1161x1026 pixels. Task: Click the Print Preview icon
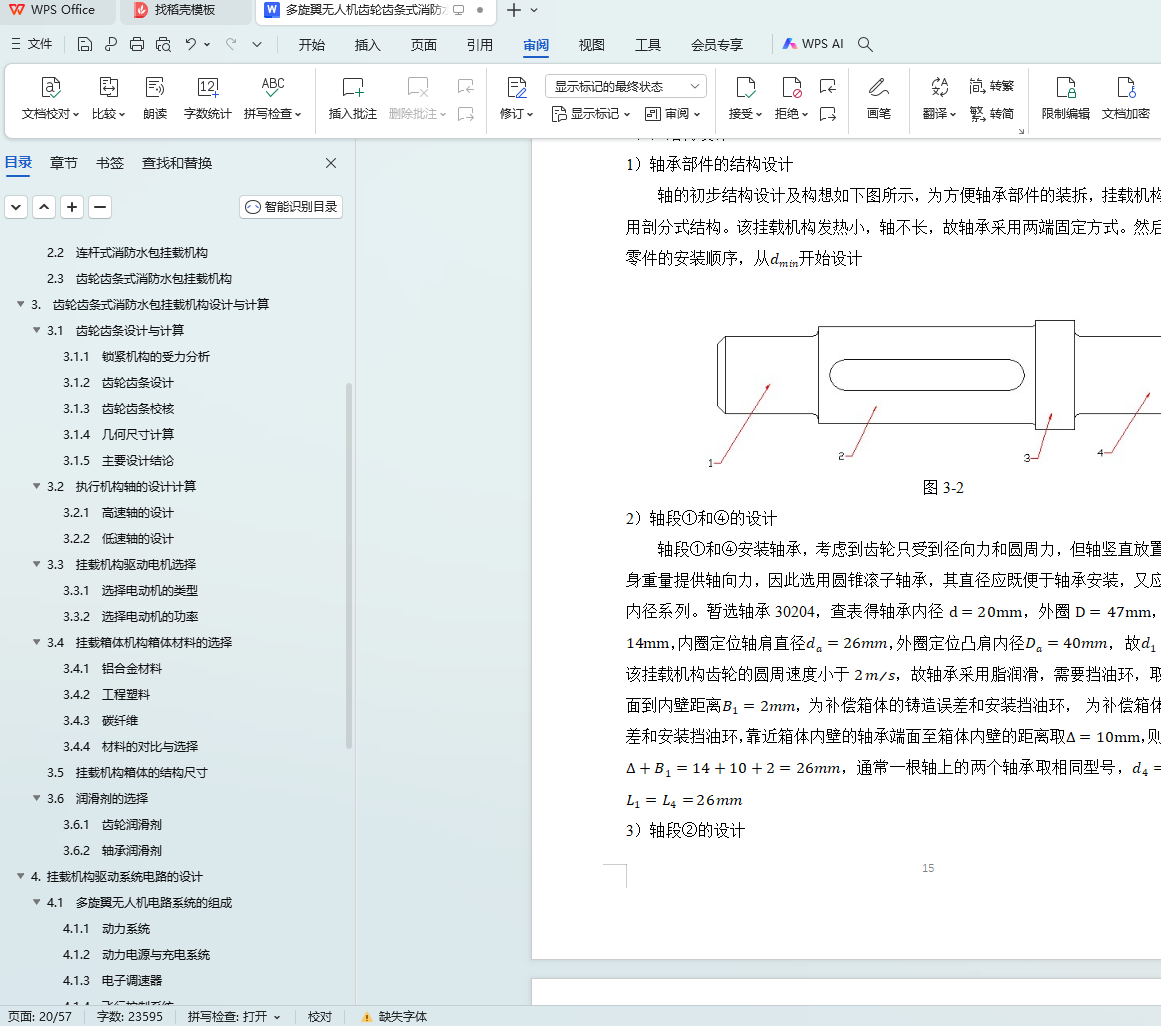163,44
